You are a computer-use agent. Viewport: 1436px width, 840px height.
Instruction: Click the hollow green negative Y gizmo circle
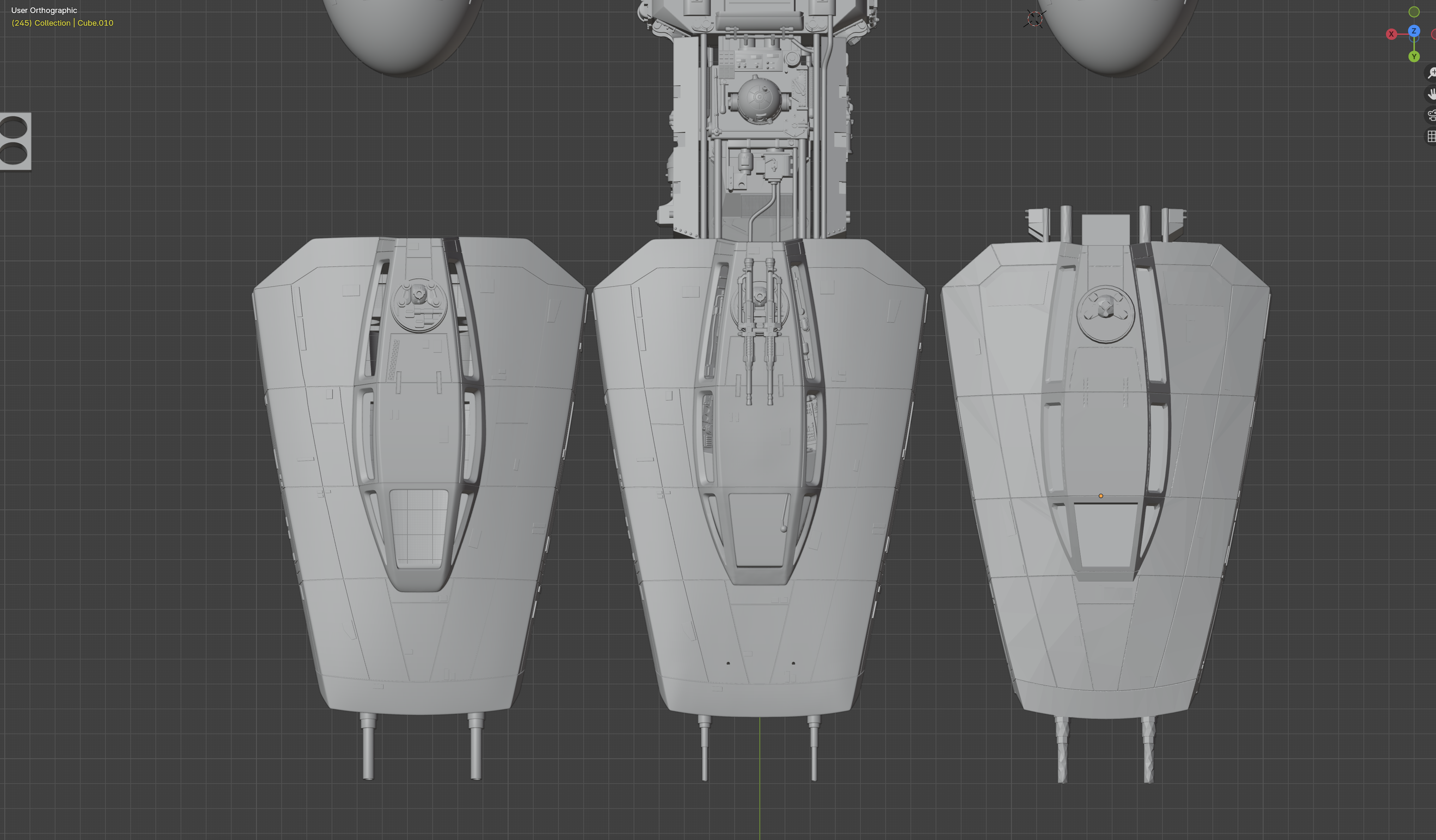[1414, 12]
